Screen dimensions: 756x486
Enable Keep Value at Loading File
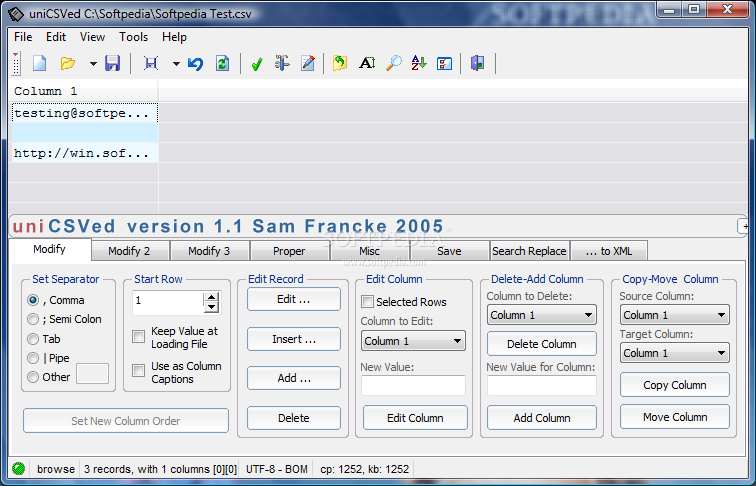(x=138, y=337)
